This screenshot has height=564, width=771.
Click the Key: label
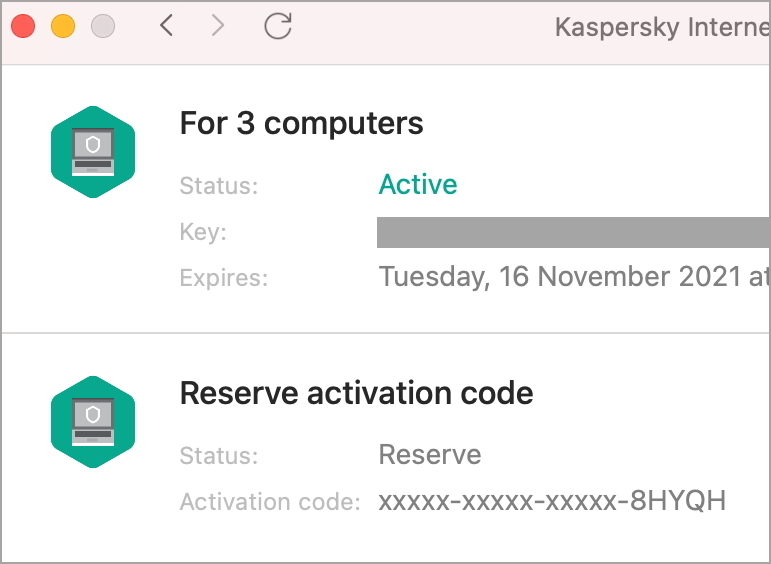coord(203,232)
